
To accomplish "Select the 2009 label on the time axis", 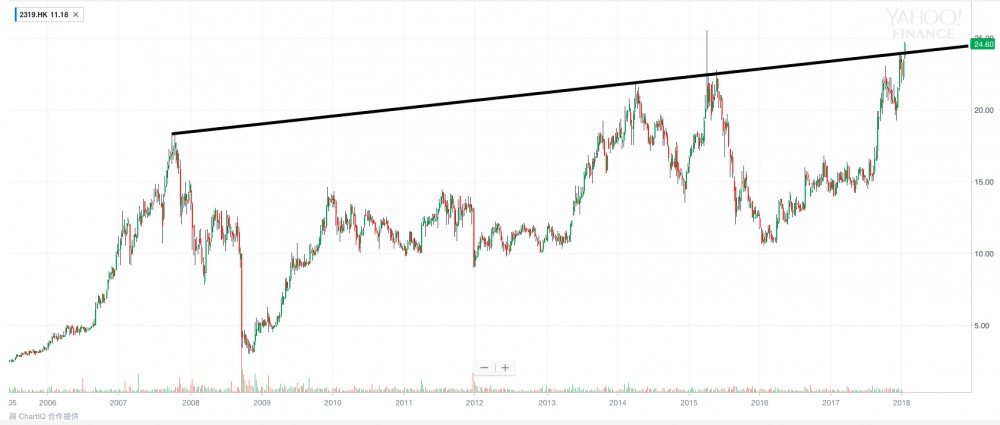I will click(x=261, y=403).
